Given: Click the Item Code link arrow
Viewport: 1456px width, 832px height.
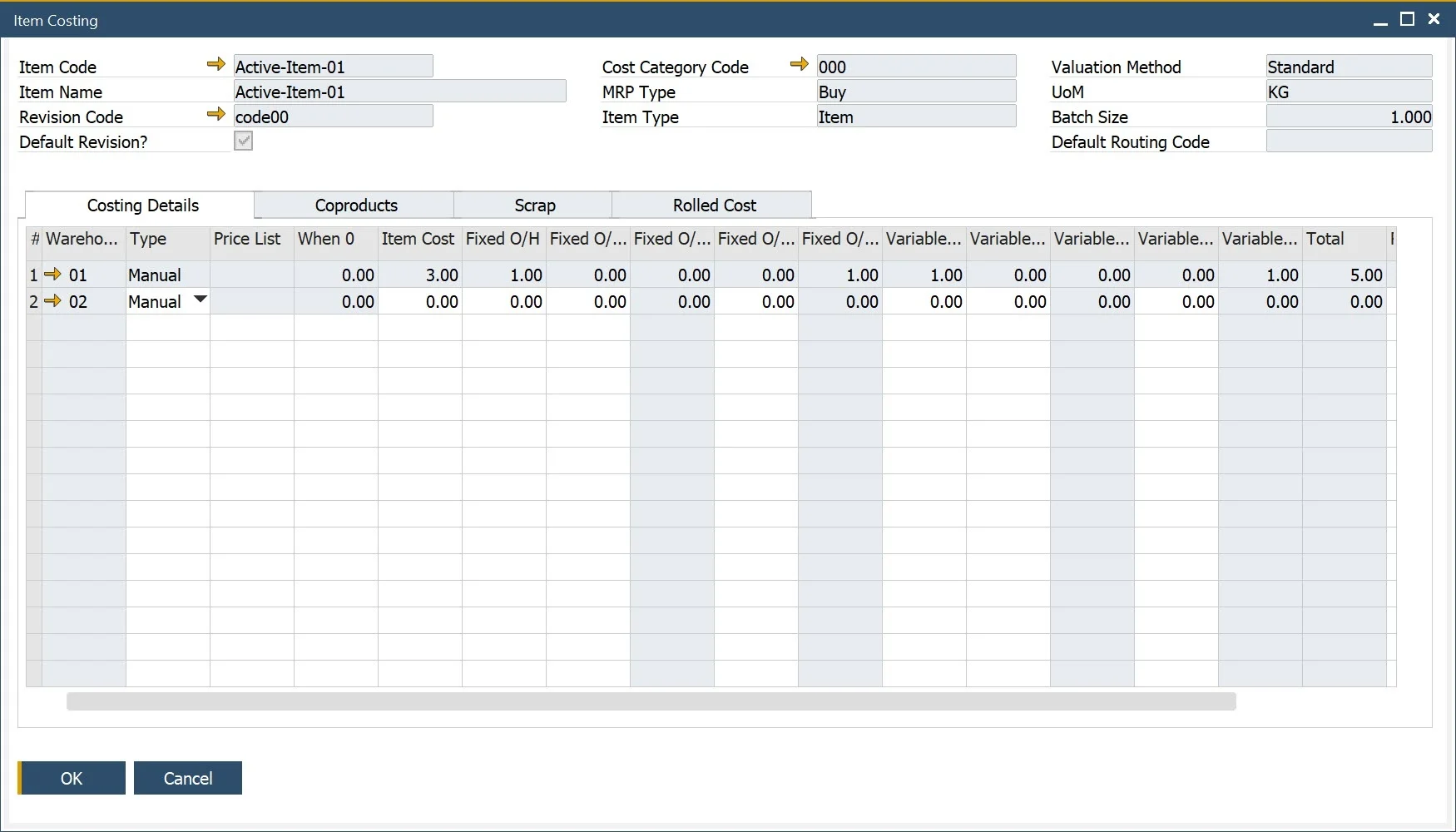Looking at the screenshot, I should (216, 64).
